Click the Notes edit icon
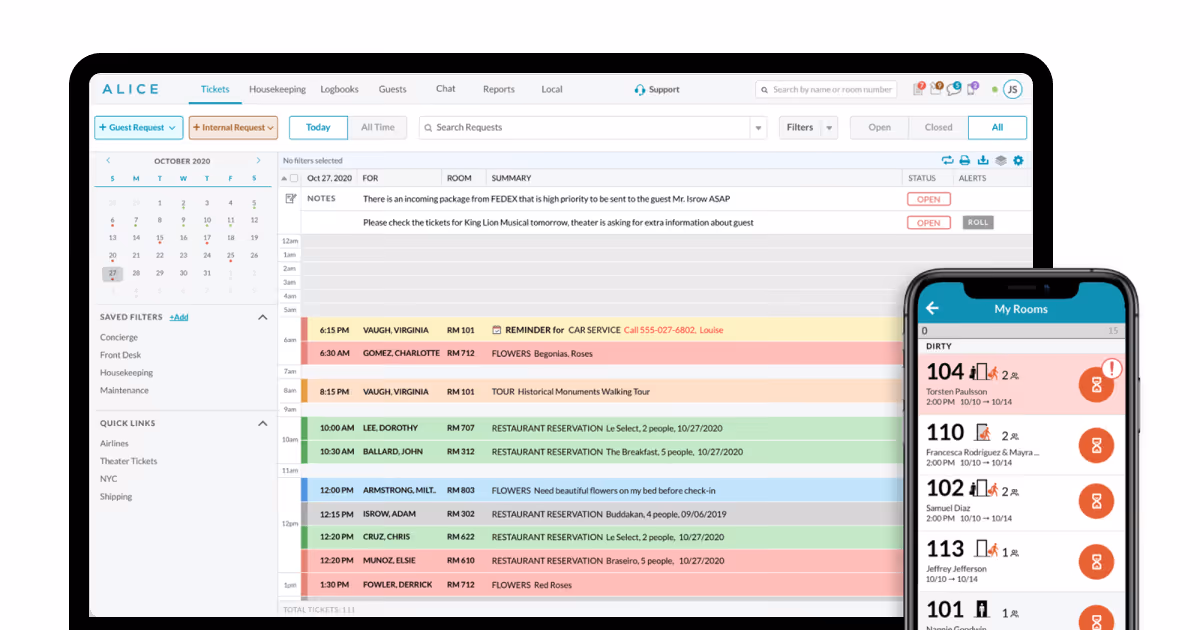This screenshot has width=1200, height=630. pyautogui.click(x=291, y=199)
